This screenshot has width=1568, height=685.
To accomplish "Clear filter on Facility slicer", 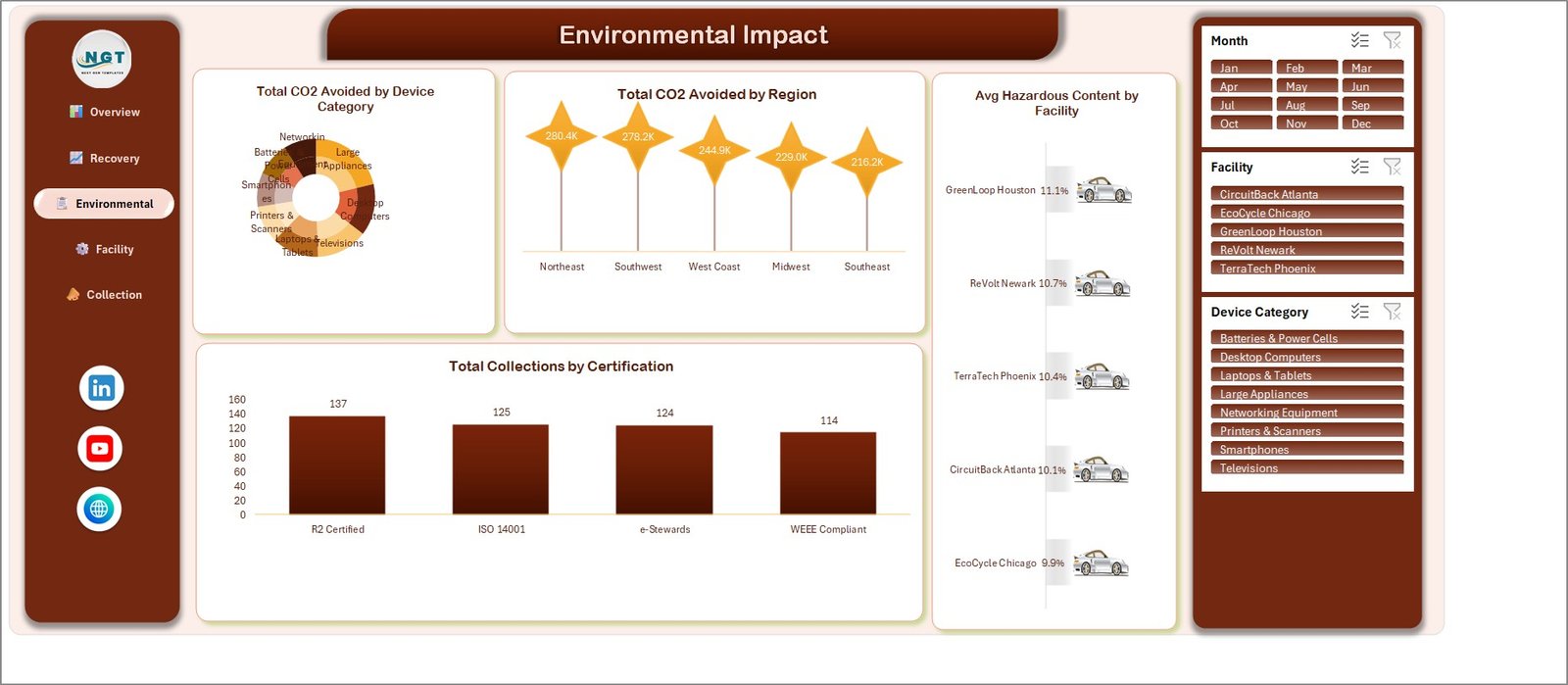I will tap(1392, 167).
